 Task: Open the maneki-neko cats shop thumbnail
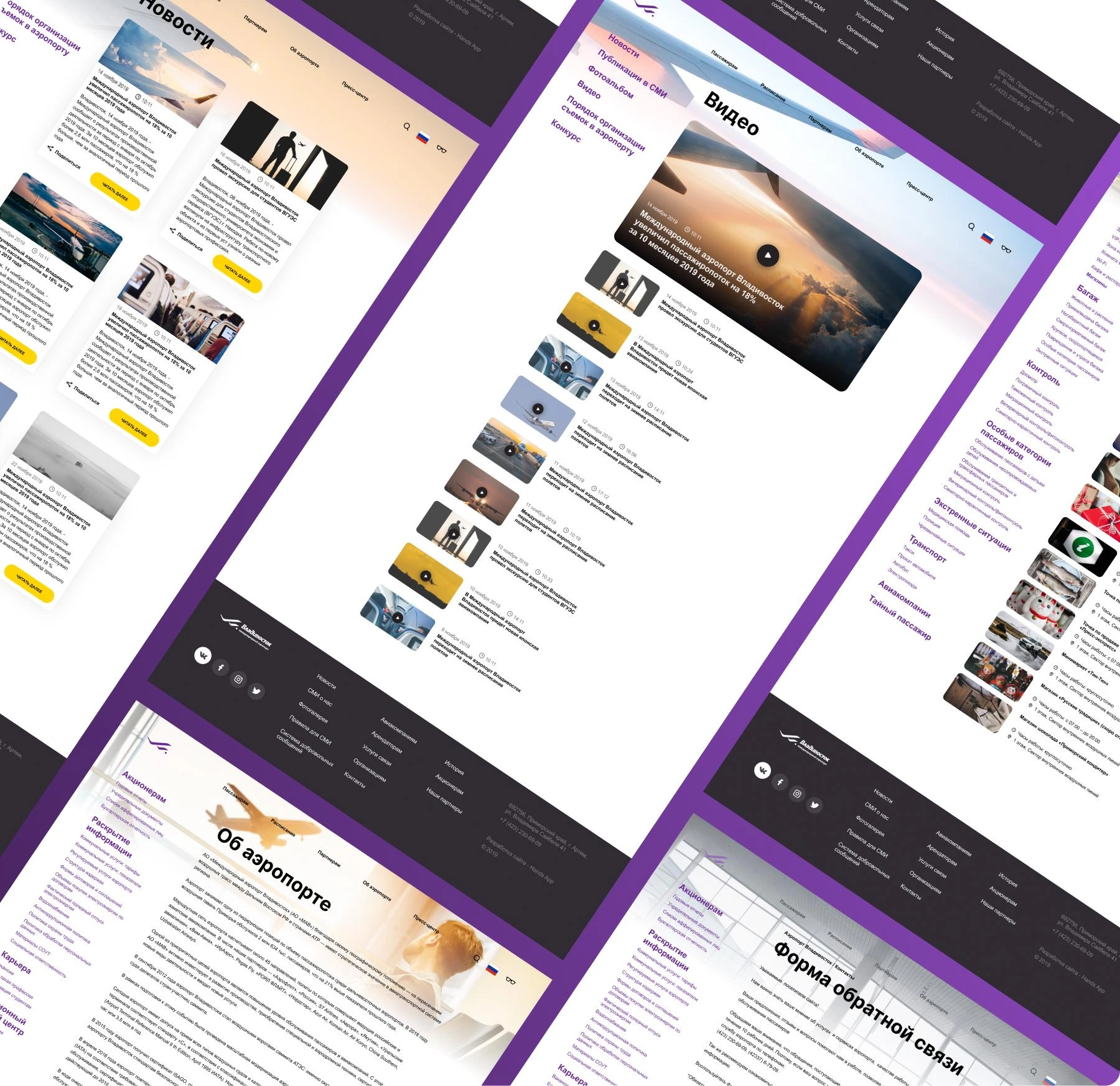[x=1041, y=609]
